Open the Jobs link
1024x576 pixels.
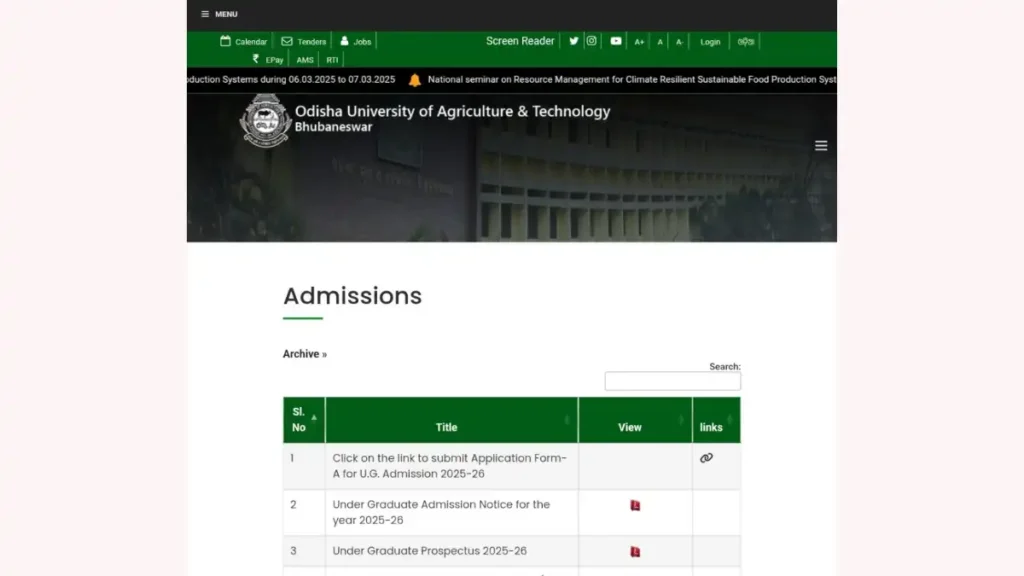coord(355,41)
